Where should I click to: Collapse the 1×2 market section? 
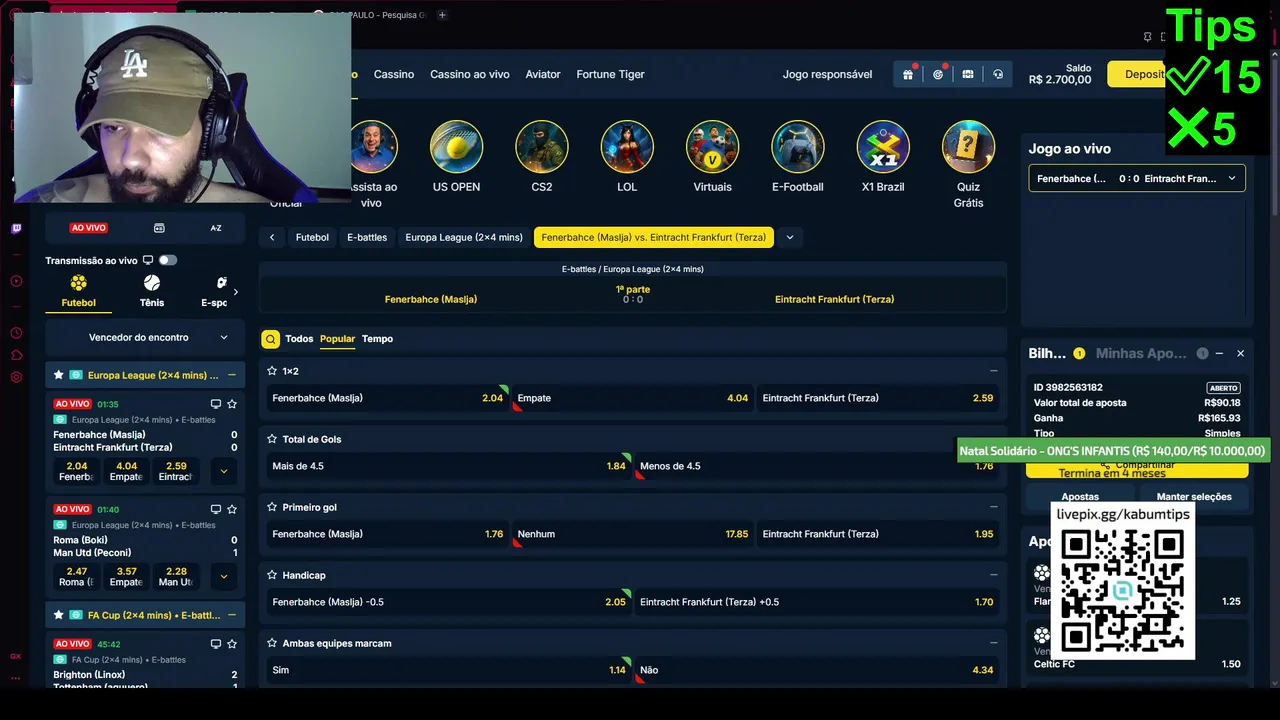coord(993,371)
